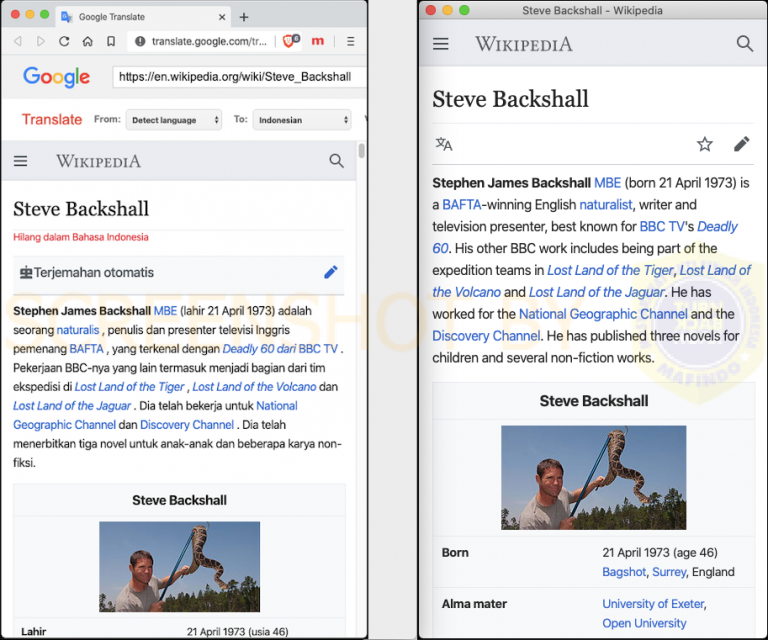Open the browser home page icon
Screen dimensions: 768x640
(x=88, y=41)
